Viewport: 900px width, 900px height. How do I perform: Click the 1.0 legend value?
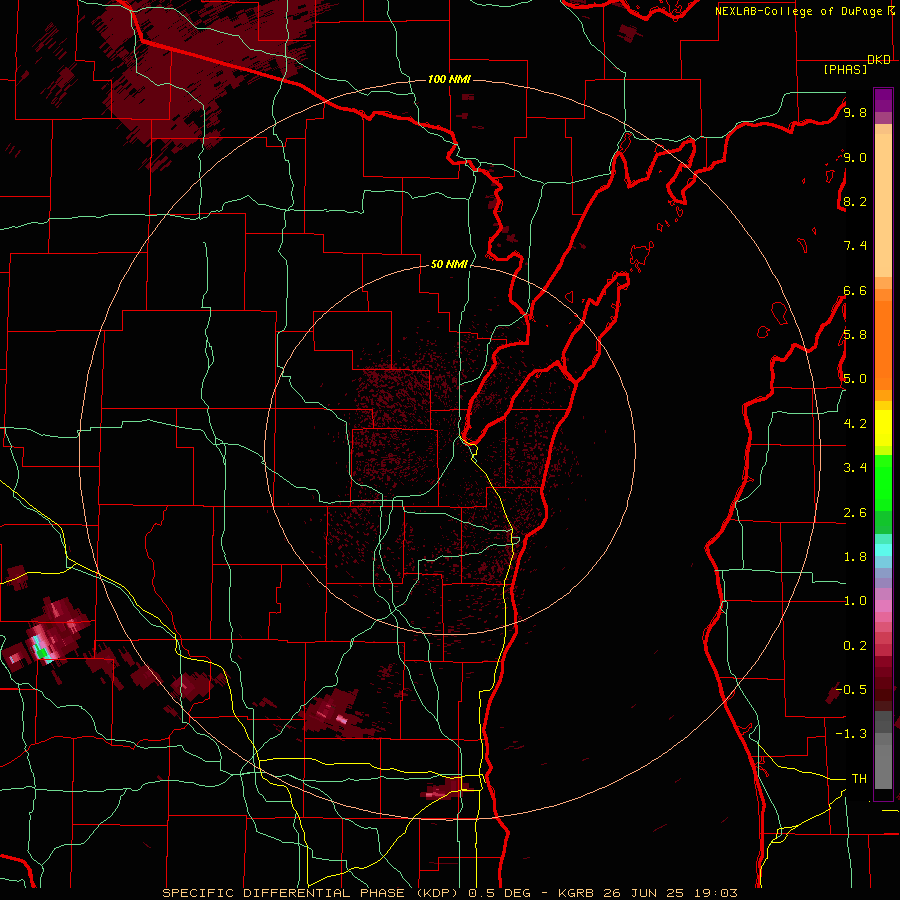tap(855, 601)
